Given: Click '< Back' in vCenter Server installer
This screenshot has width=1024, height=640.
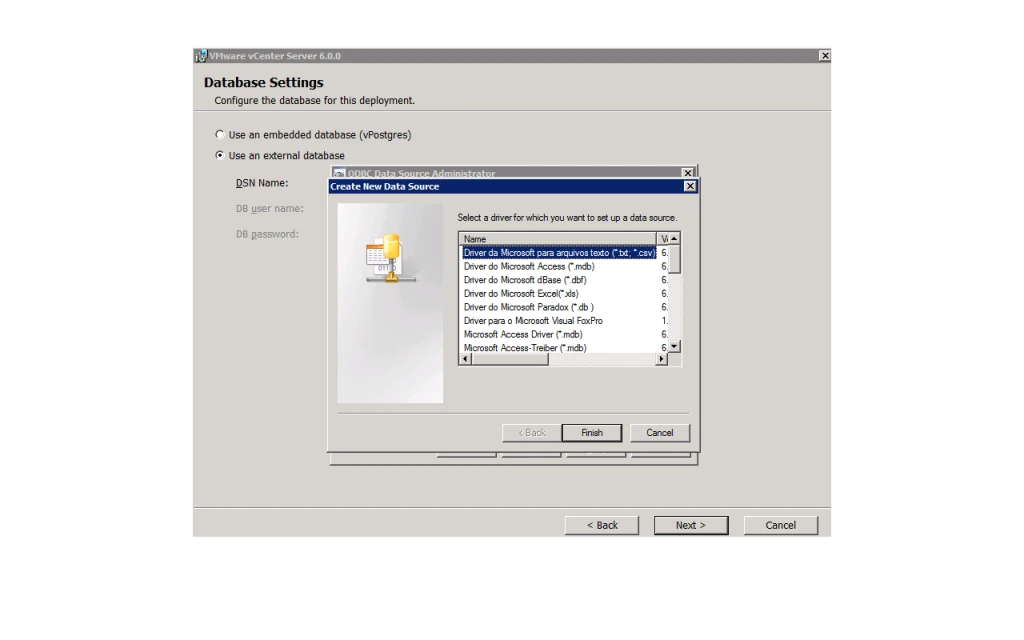Looking at the screenshot, I should (x=601, y=525).
